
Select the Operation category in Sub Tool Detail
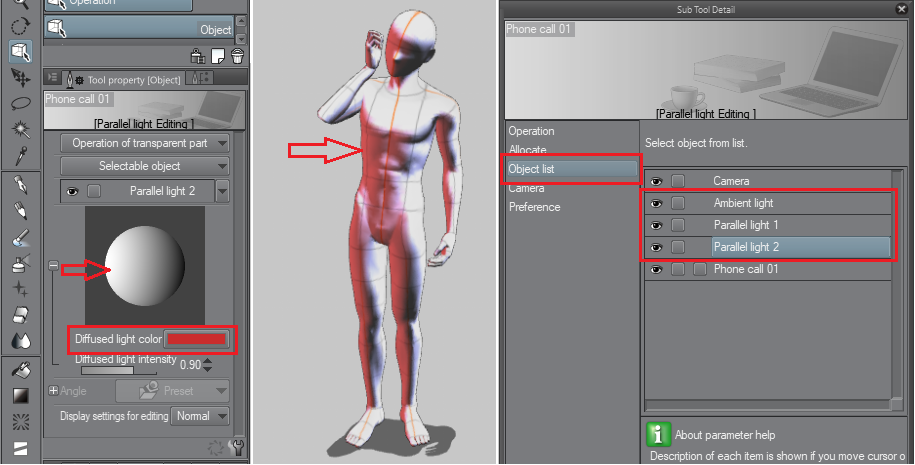click(531, 131)
